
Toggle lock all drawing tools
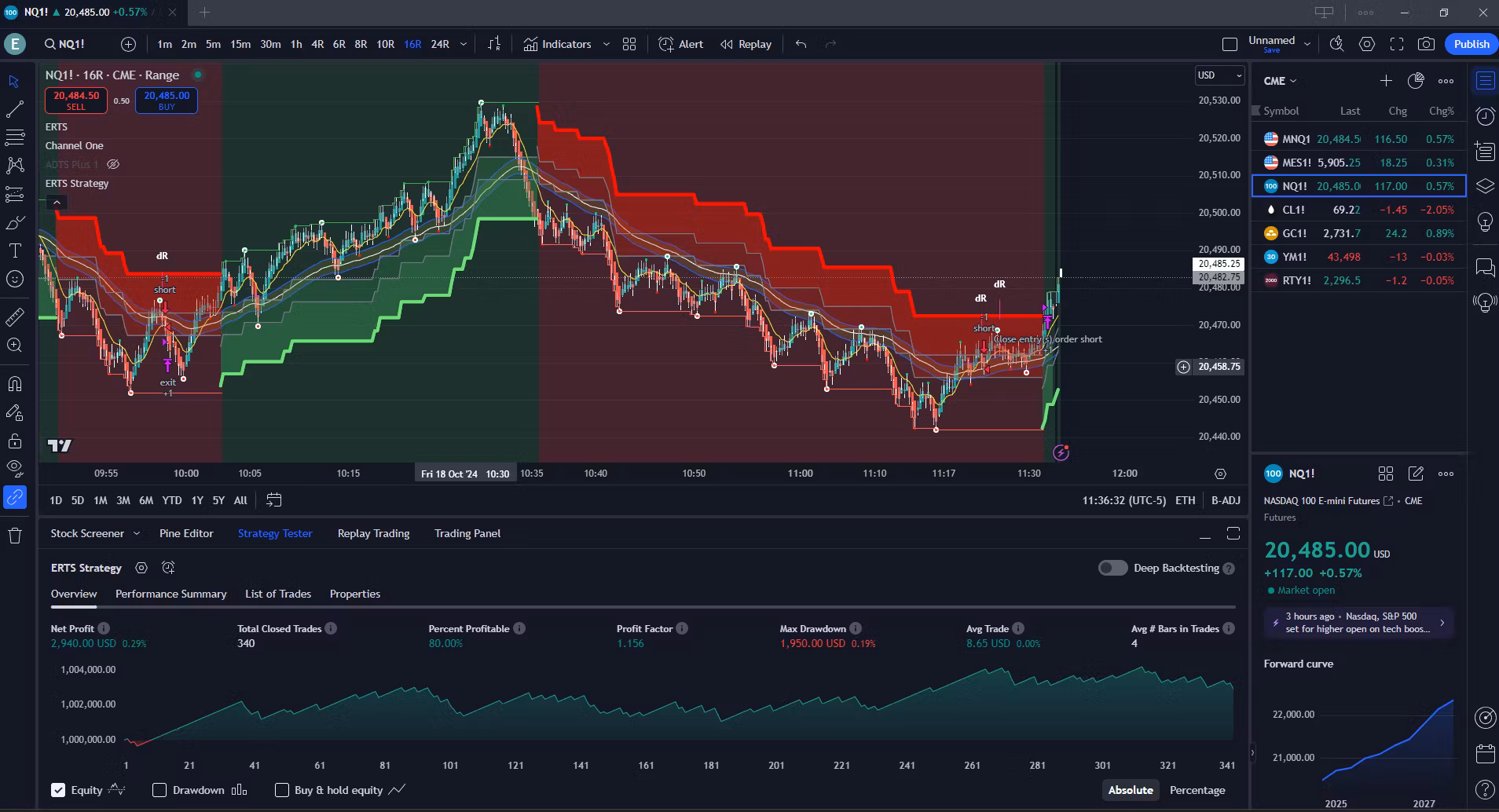pos(15,441)
